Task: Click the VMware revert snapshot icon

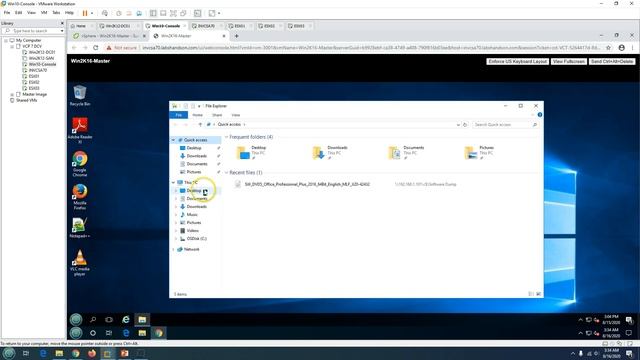Action: [129, 13]
